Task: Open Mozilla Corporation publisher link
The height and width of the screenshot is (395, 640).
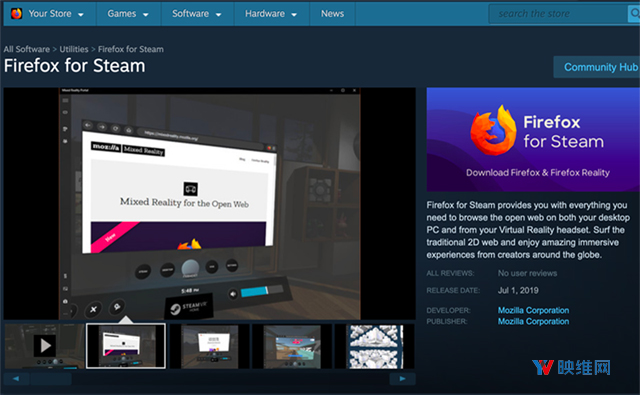Action: tap(533, 321)
